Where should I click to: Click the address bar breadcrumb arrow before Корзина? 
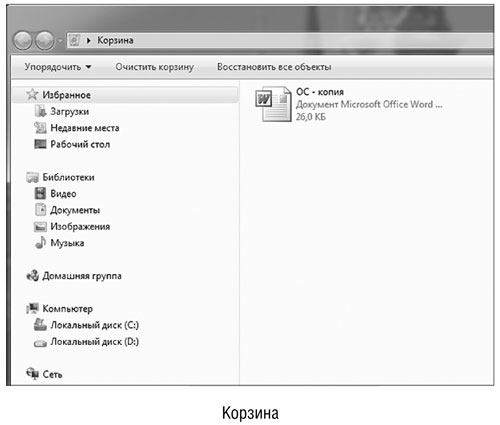pyautogui.click(x=88, y=41)
